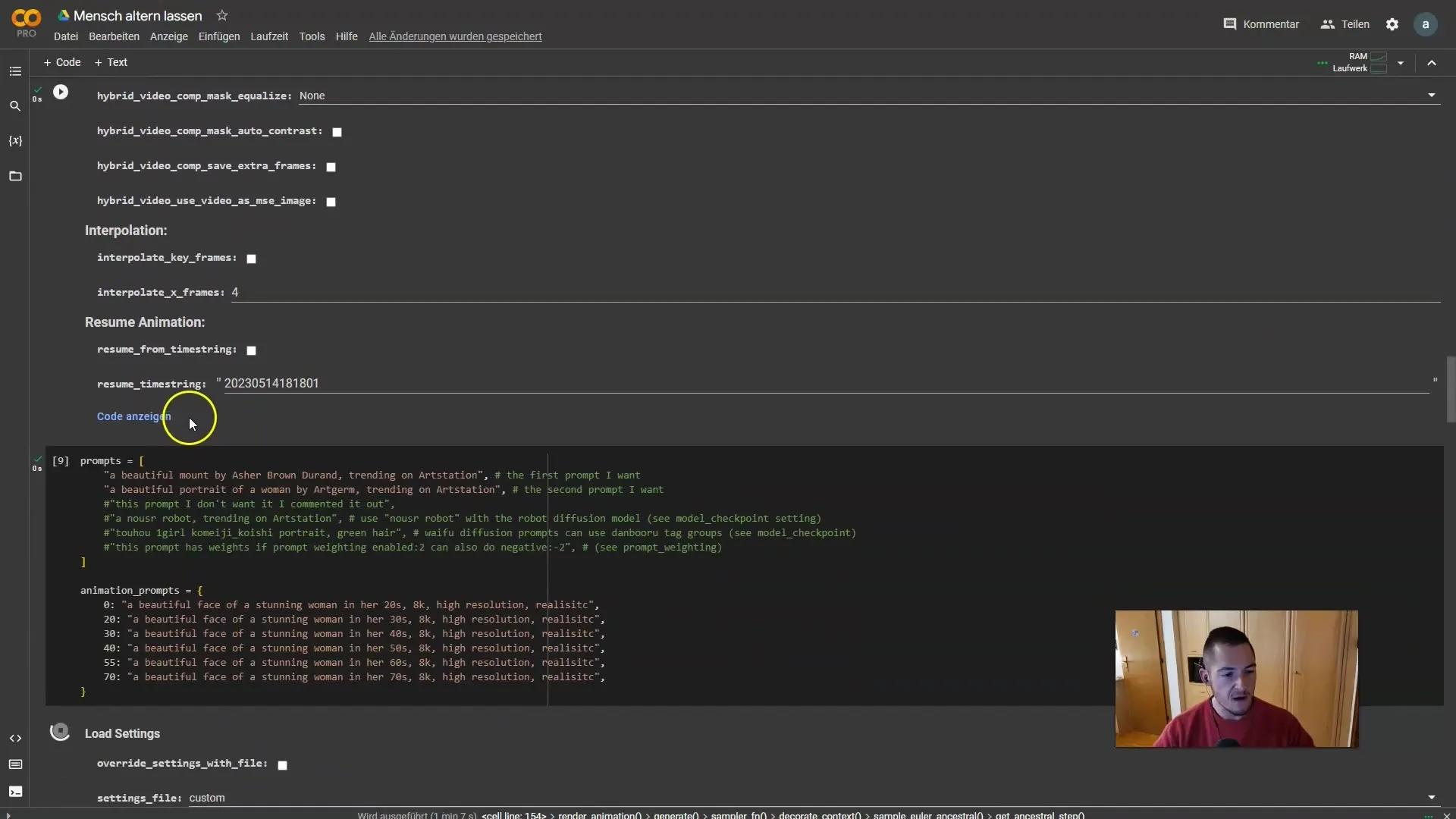
Task: Open the terminal icon
Action: click(x=15, y=792)
